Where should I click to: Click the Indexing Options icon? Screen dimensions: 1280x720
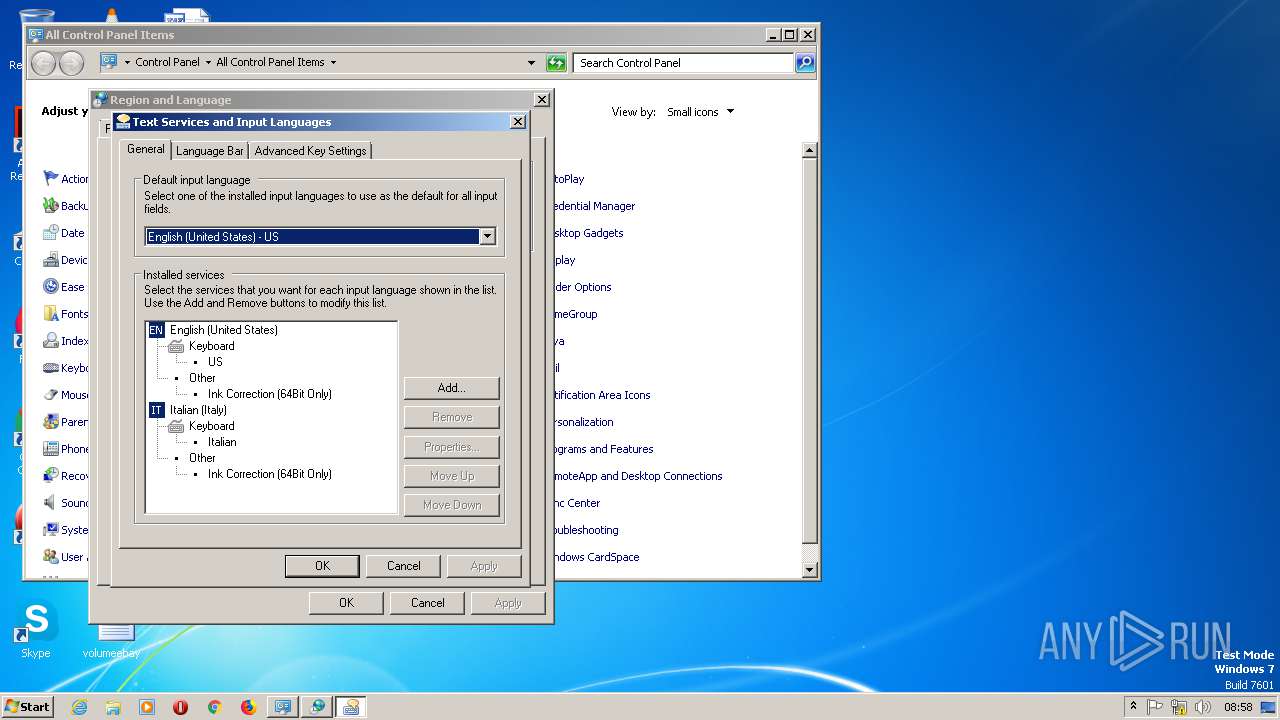[x=51, y=341]
